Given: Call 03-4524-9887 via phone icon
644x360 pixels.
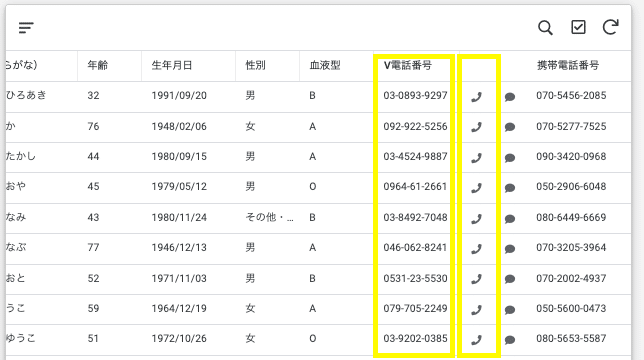Looking at the screenshot, I should (476, 158).
